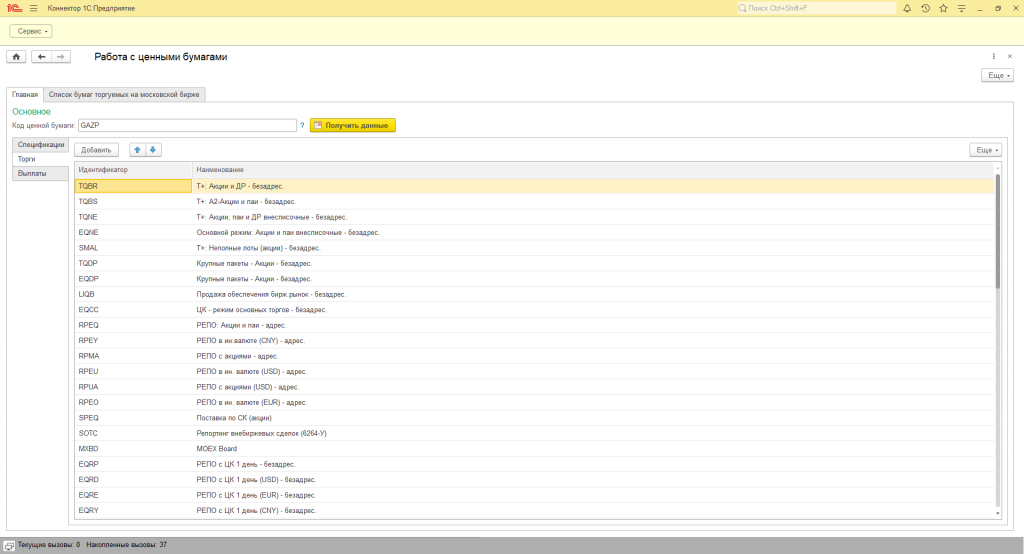Click the Получить данные button
Viewport: 1024px width, 554px height.
coord(353,125)
